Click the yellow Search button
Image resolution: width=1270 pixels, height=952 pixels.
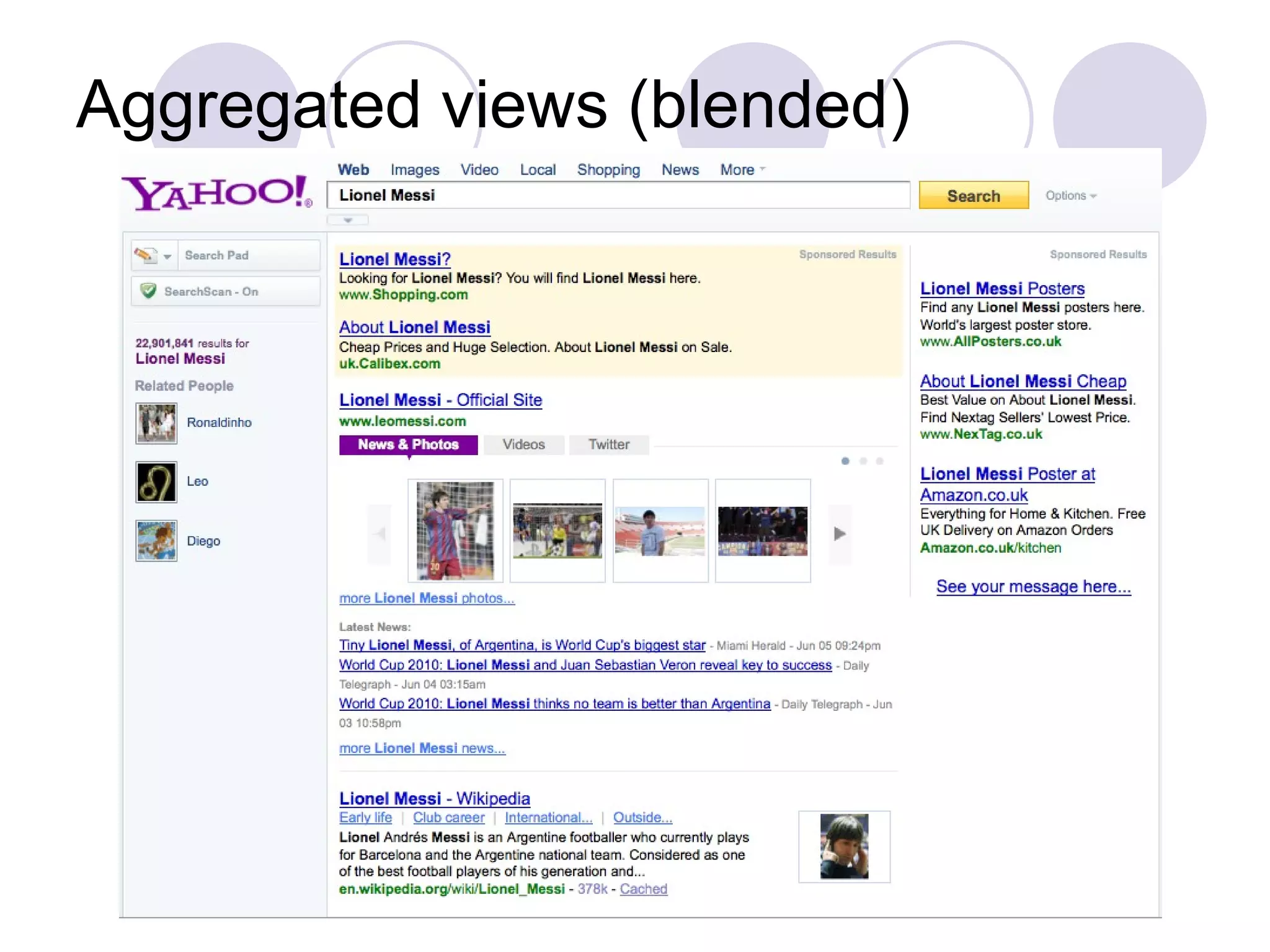click(974, 196)
